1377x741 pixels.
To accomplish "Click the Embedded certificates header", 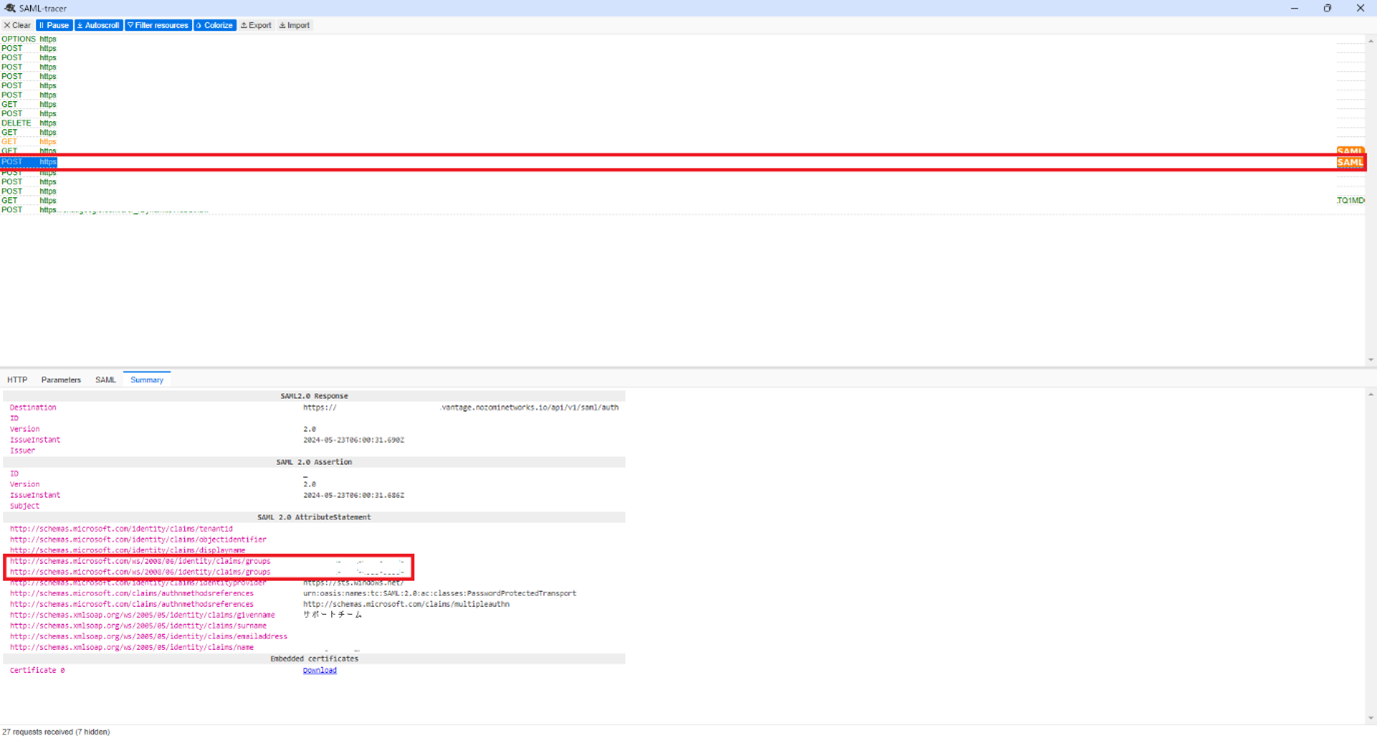I will [314, 659].
